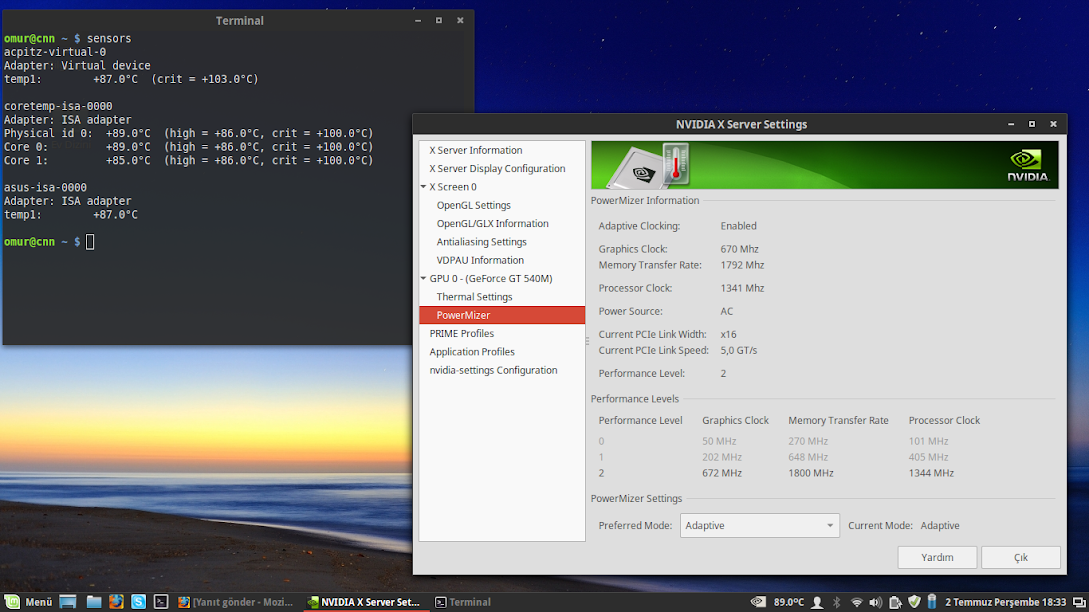Select the X Screen 0 label in sidebar
The width and height of the screenshot is (1089, 612).
tap(453, 187)
